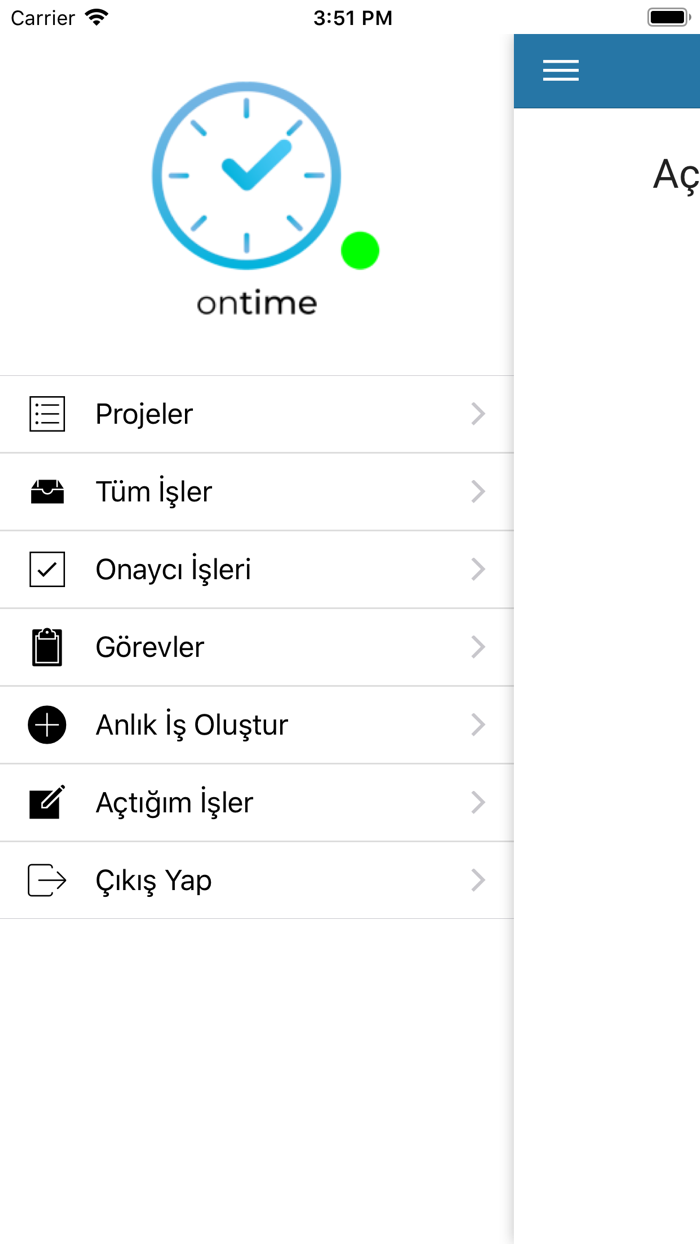This screenshot has height=1244, width=700.
Task: Tap the Onaycı İşleri checkmark icon
Action: click(47, 569)
